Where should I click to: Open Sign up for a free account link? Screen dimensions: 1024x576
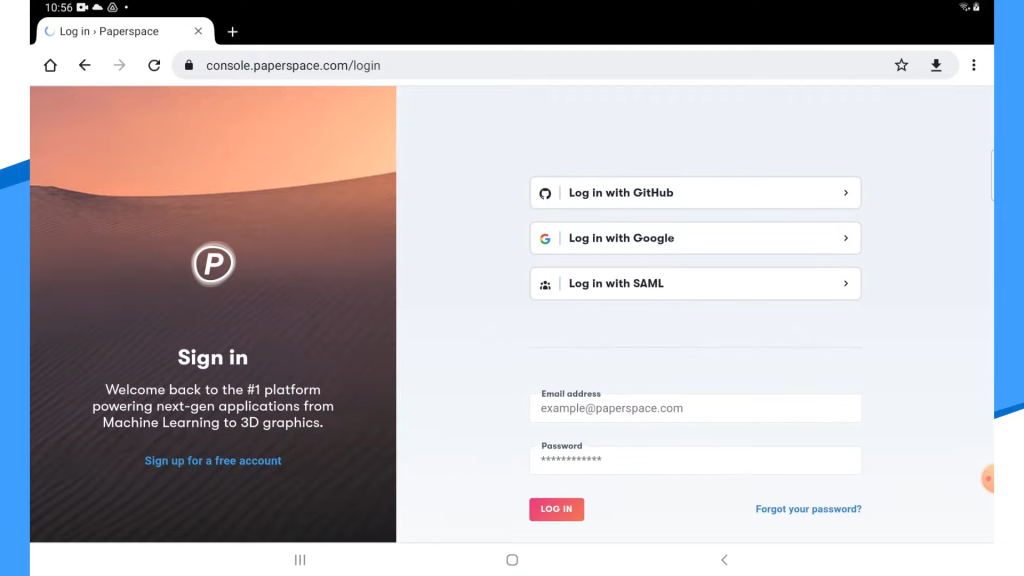(213, 460)
